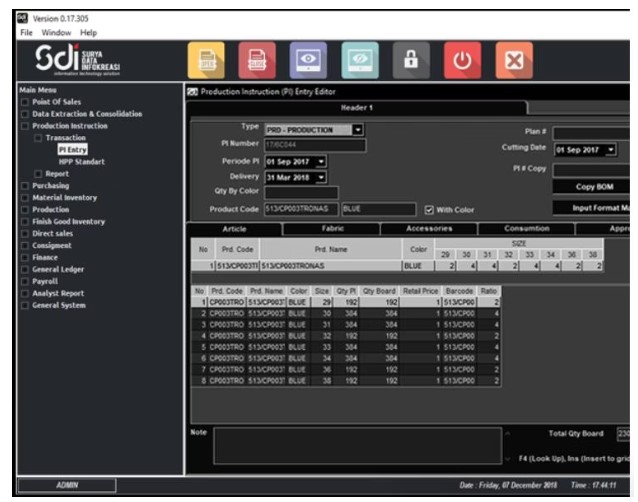
Task: Click the PI # Copy input field
Action: [591, 170]
